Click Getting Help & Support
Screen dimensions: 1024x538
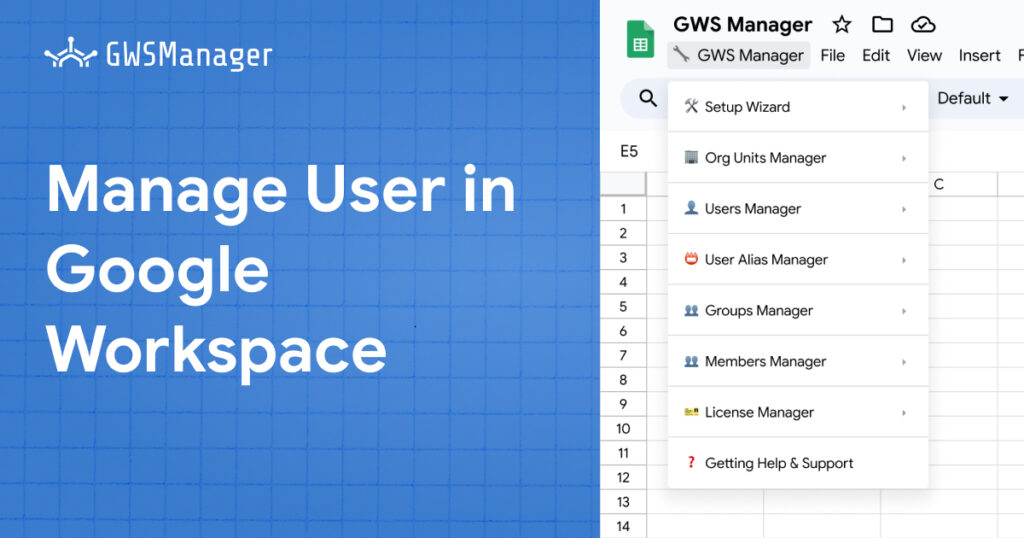tap(778, 463)
